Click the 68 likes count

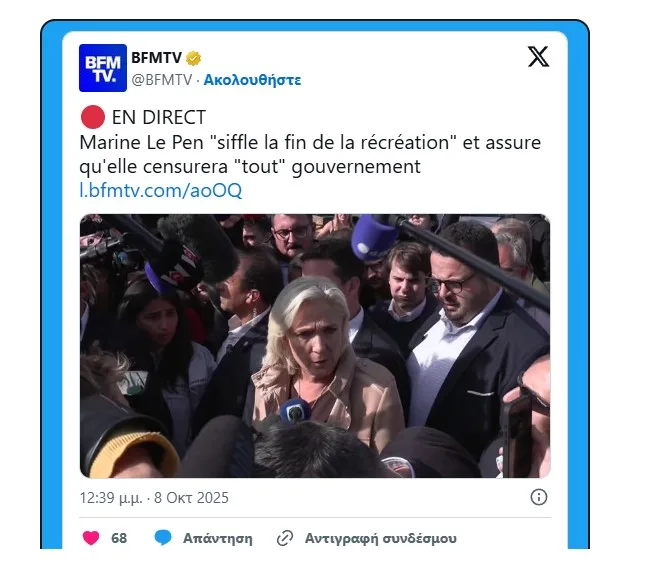[119, 538]
